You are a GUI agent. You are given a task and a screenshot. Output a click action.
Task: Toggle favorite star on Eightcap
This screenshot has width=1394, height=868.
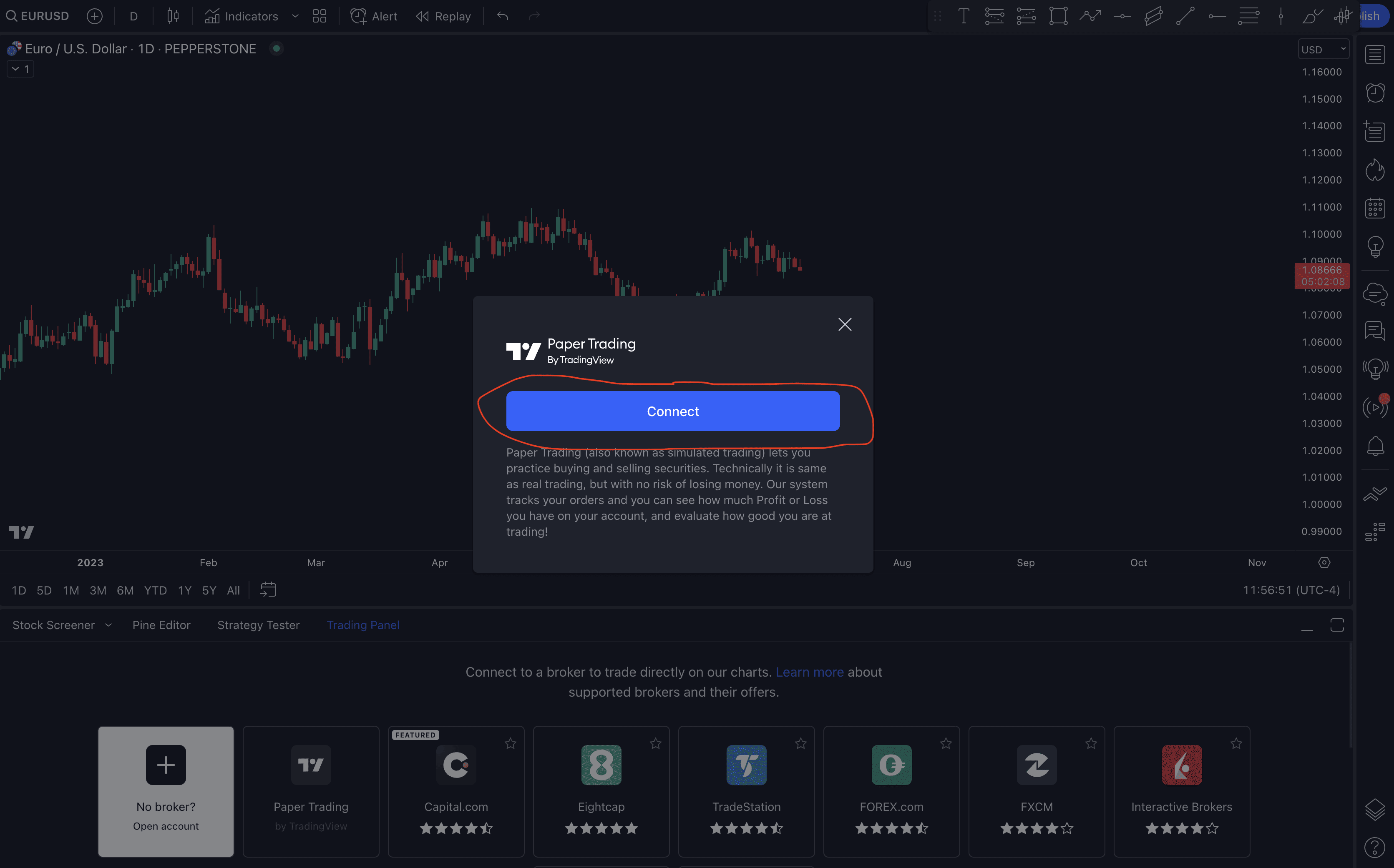(655, 744)
